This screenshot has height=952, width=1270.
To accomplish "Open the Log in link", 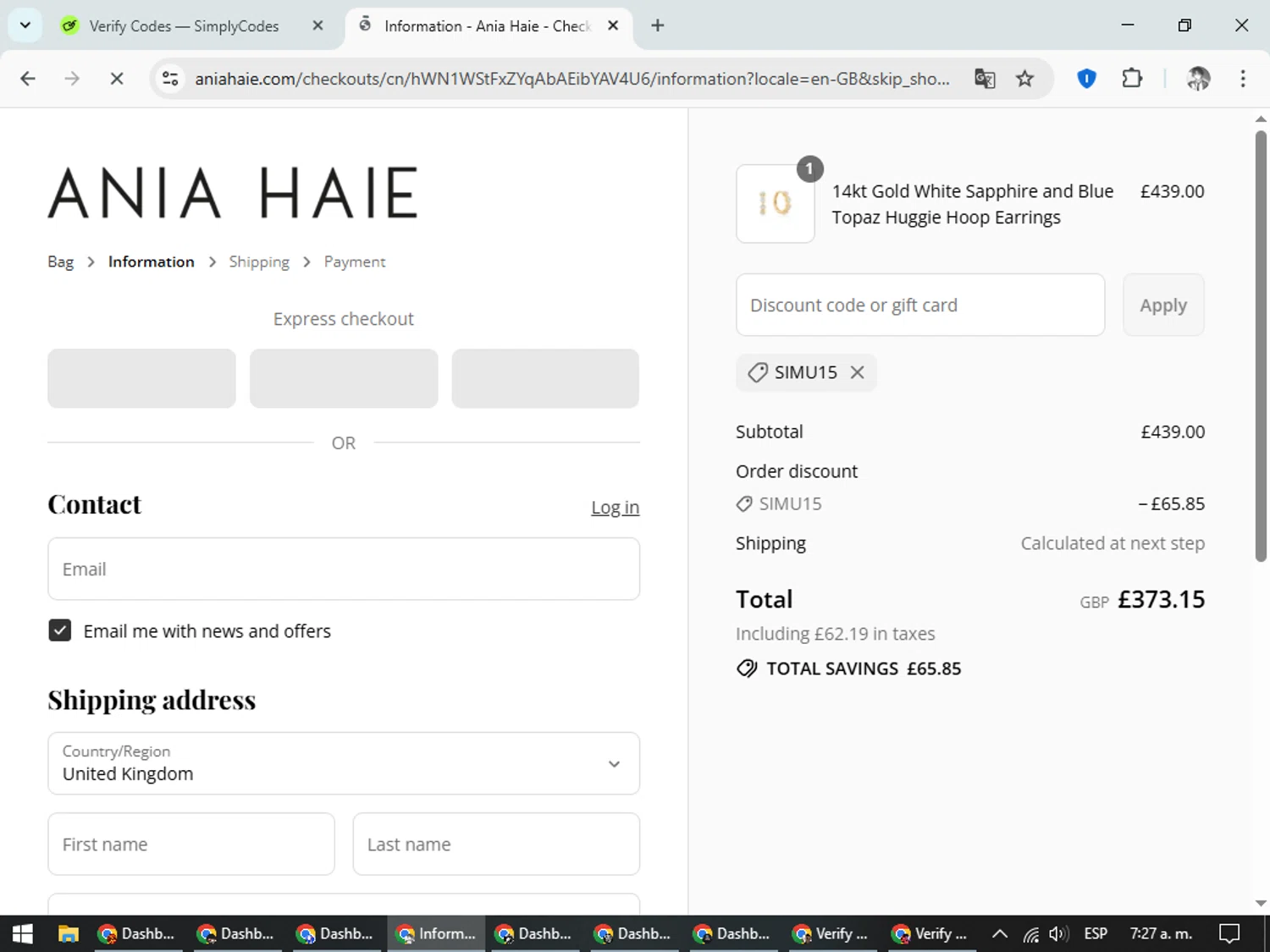I will [x=616, y=507].
